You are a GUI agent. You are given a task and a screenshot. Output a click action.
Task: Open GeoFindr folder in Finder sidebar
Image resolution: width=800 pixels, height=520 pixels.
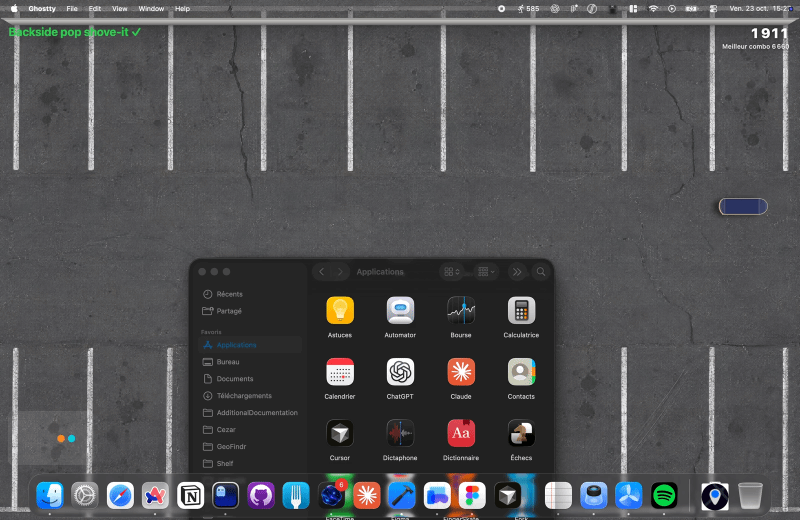pos(250,446)
